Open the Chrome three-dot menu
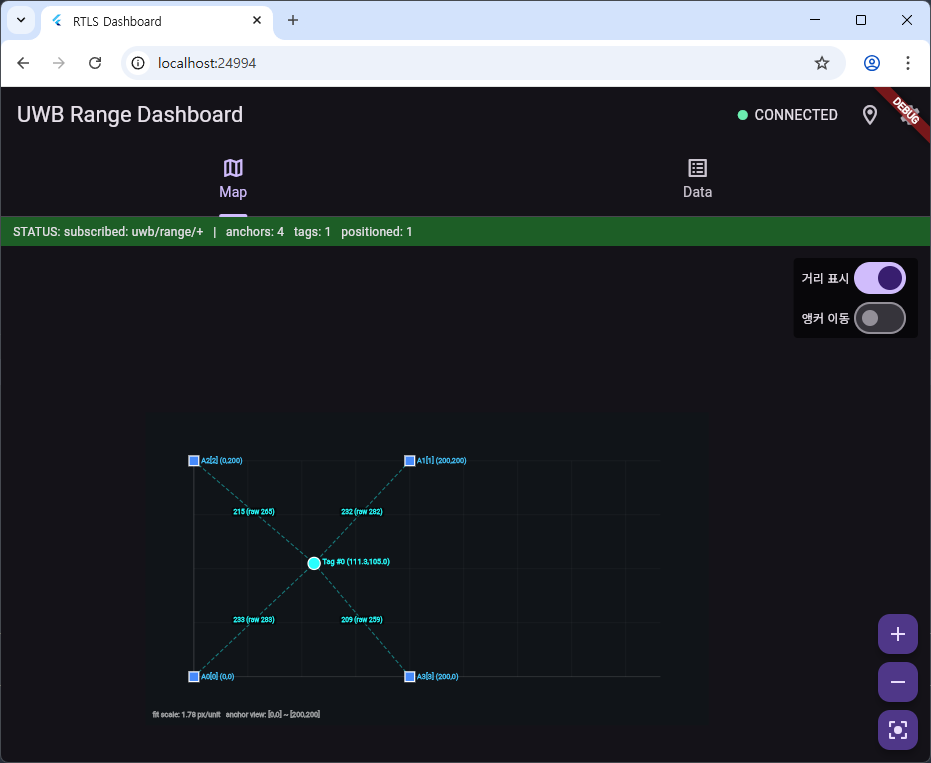Screen dimensions: 931x763 coord(908,63)
